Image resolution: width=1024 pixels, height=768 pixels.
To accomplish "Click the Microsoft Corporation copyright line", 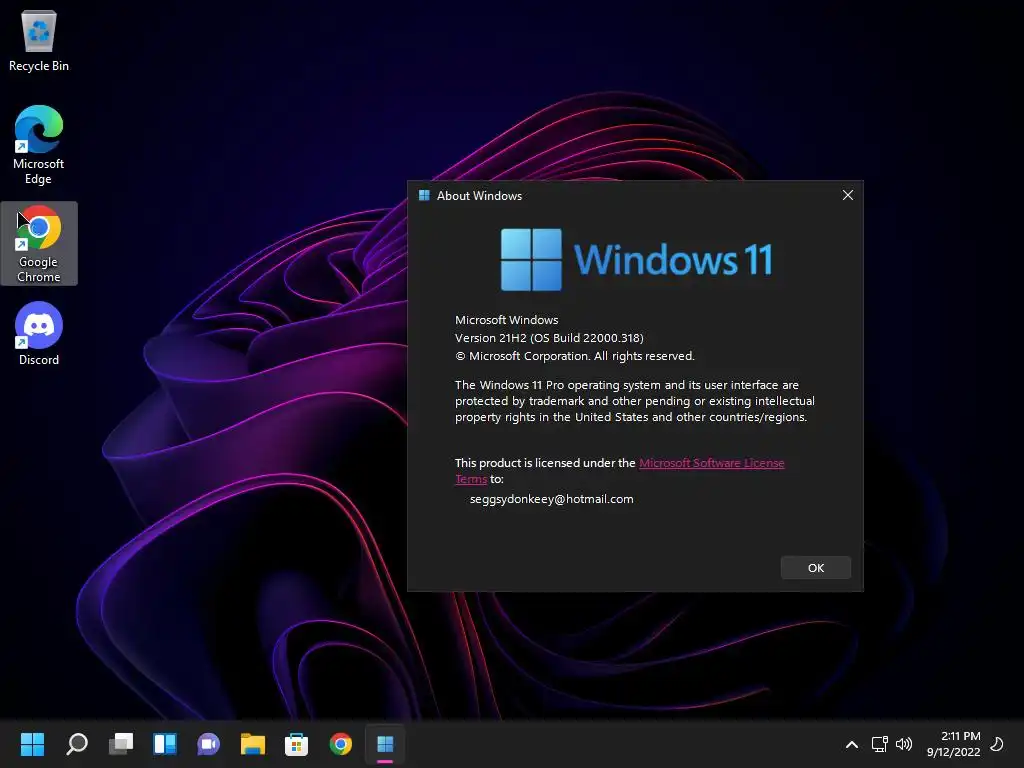I will tap(575, 356).
